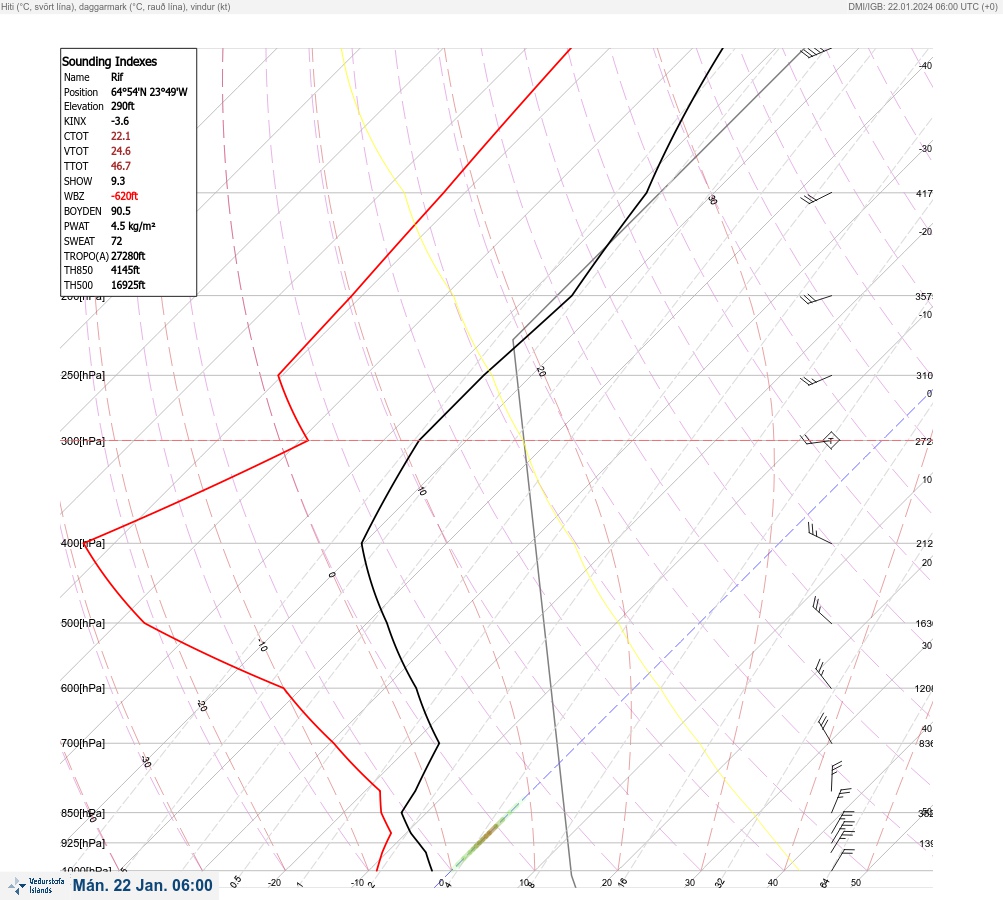
Task: Click the wind barb at the 500 hPa level
Action: point(822,610)
